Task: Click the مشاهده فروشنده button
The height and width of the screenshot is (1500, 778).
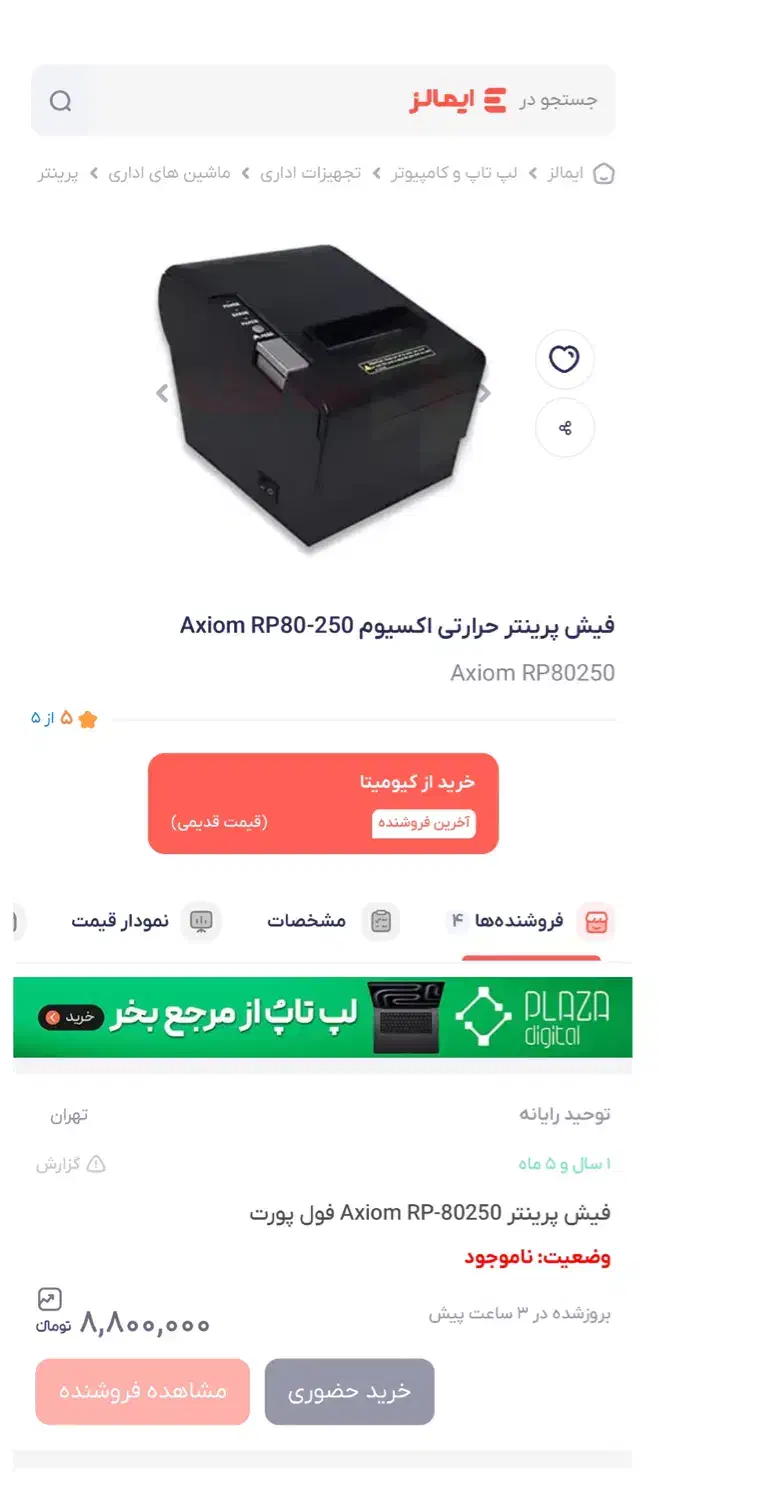Action: click(x=142, y=1391)
